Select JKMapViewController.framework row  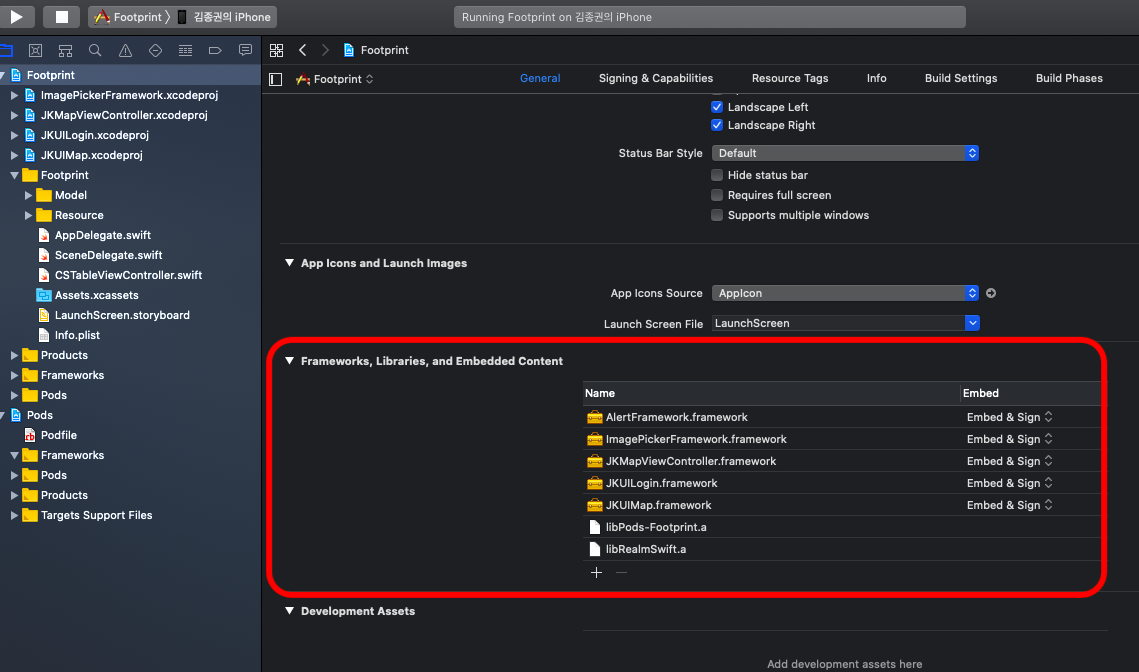[x=843, y=461]
